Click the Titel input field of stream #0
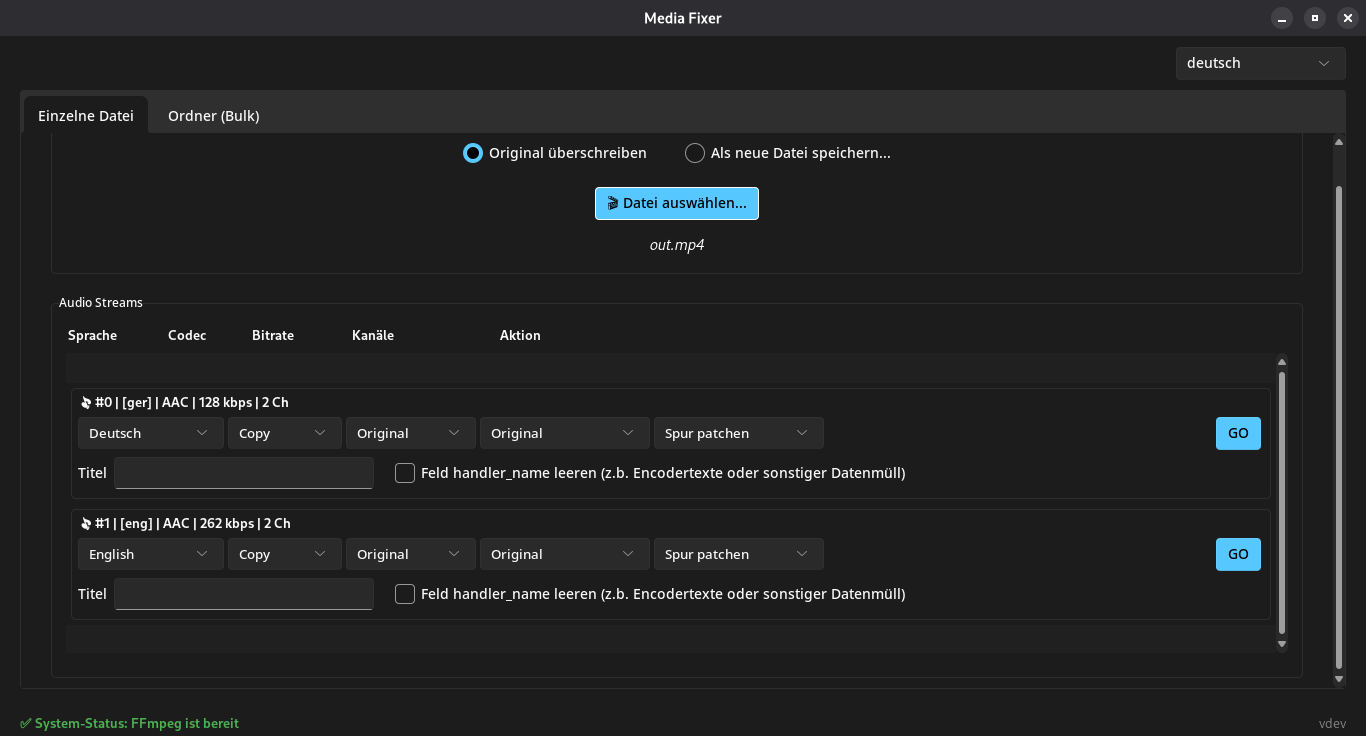 click(244, 473)
